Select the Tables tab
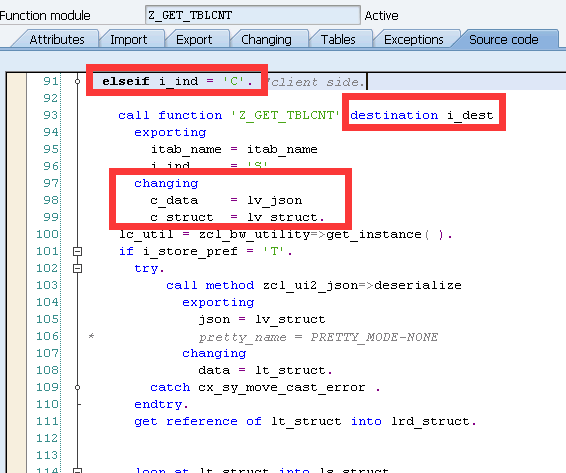Screen dimensions: 566x473 (x=338, y=39)
